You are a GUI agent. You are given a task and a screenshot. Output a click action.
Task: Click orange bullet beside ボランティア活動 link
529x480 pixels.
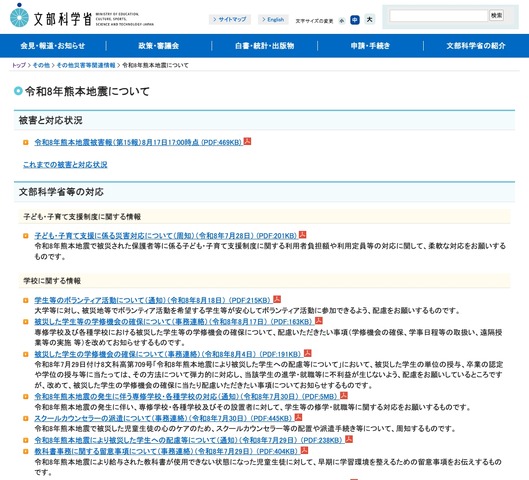click(x=26, y=300)
